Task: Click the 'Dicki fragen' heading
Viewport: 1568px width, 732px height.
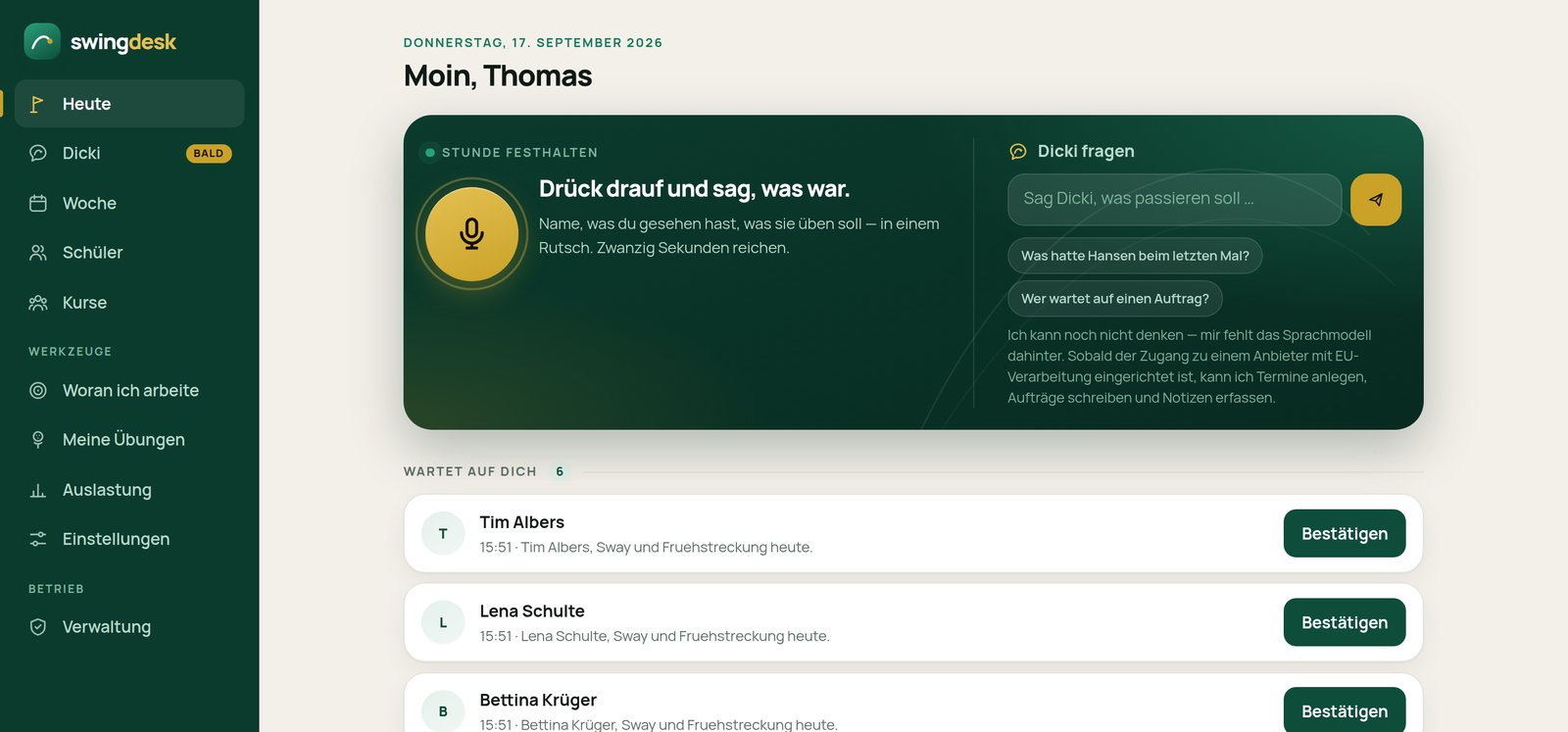Action: [x=1086, y=151]
